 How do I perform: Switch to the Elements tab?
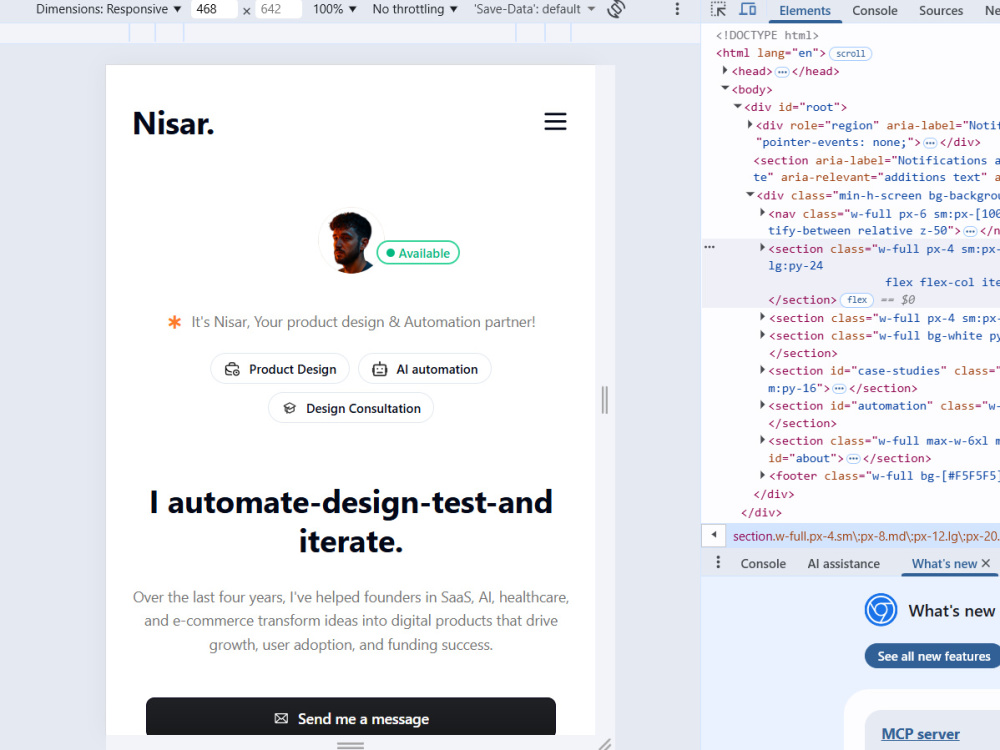(x=805, y=10)
